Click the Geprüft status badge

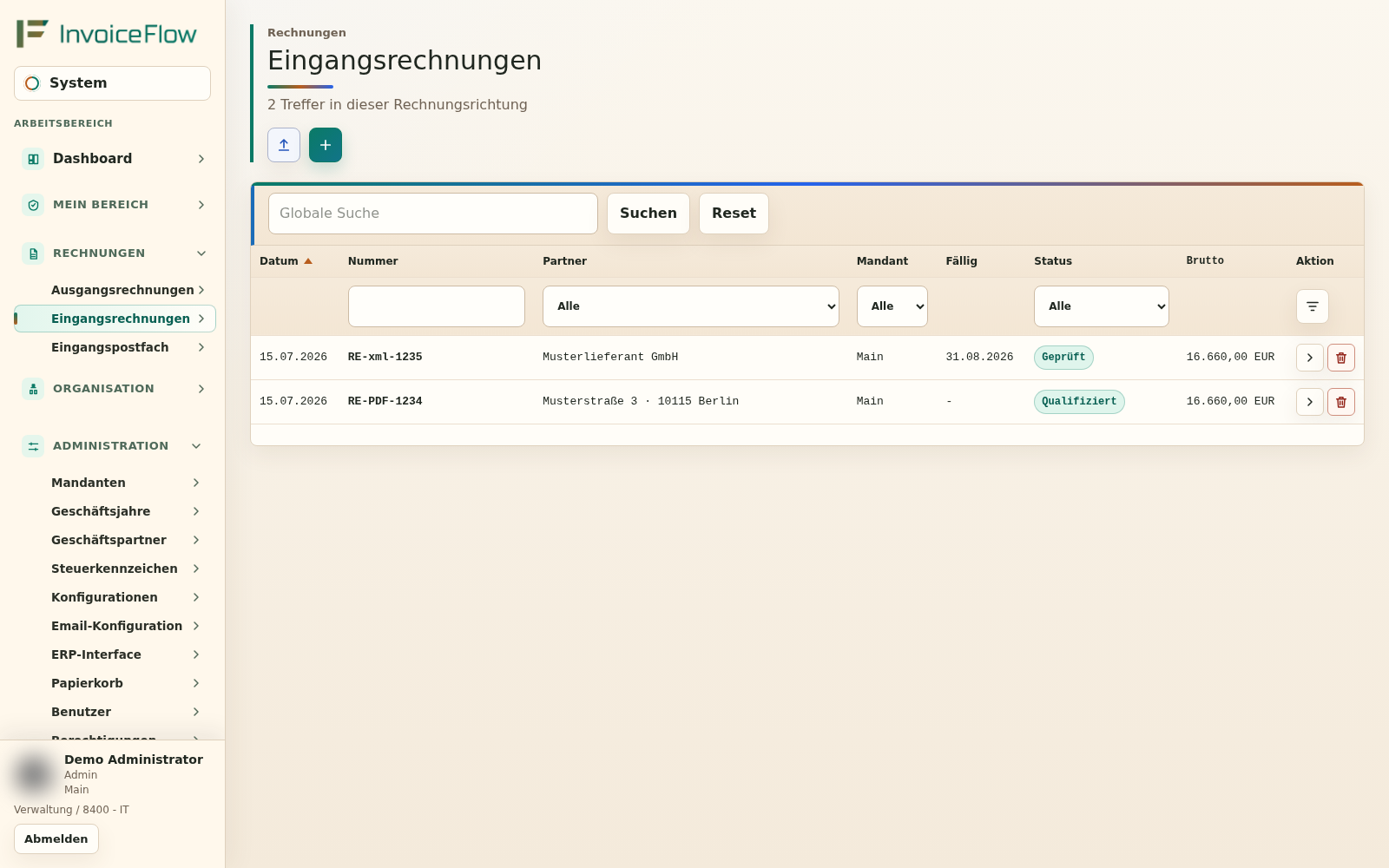click(x=1063, y=358)
